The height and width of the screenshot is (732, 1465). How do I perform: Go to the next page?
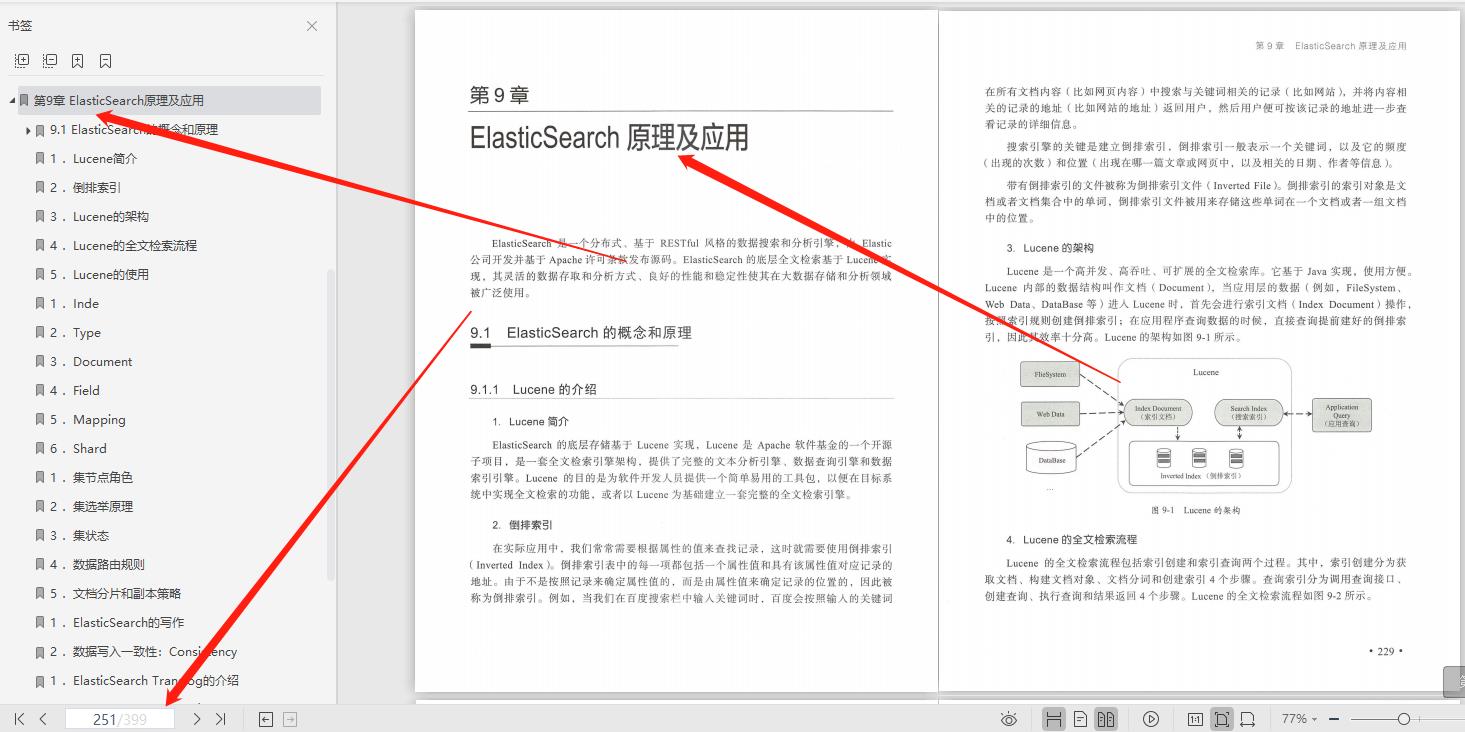coord(197,719)
